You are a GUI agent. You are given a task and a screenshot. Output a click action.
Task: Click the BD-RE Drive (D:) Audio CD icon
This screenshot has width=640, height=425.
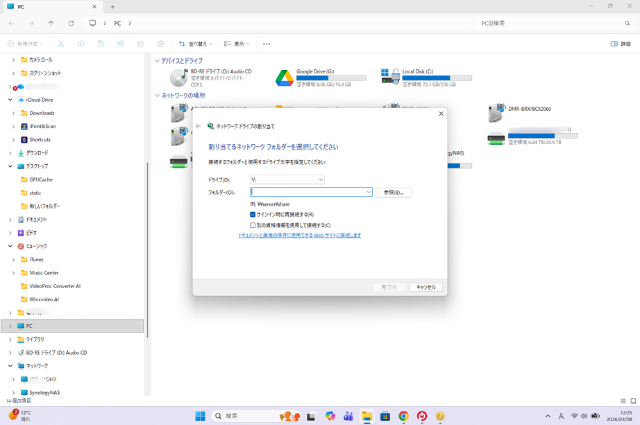[x=178, y=76]
